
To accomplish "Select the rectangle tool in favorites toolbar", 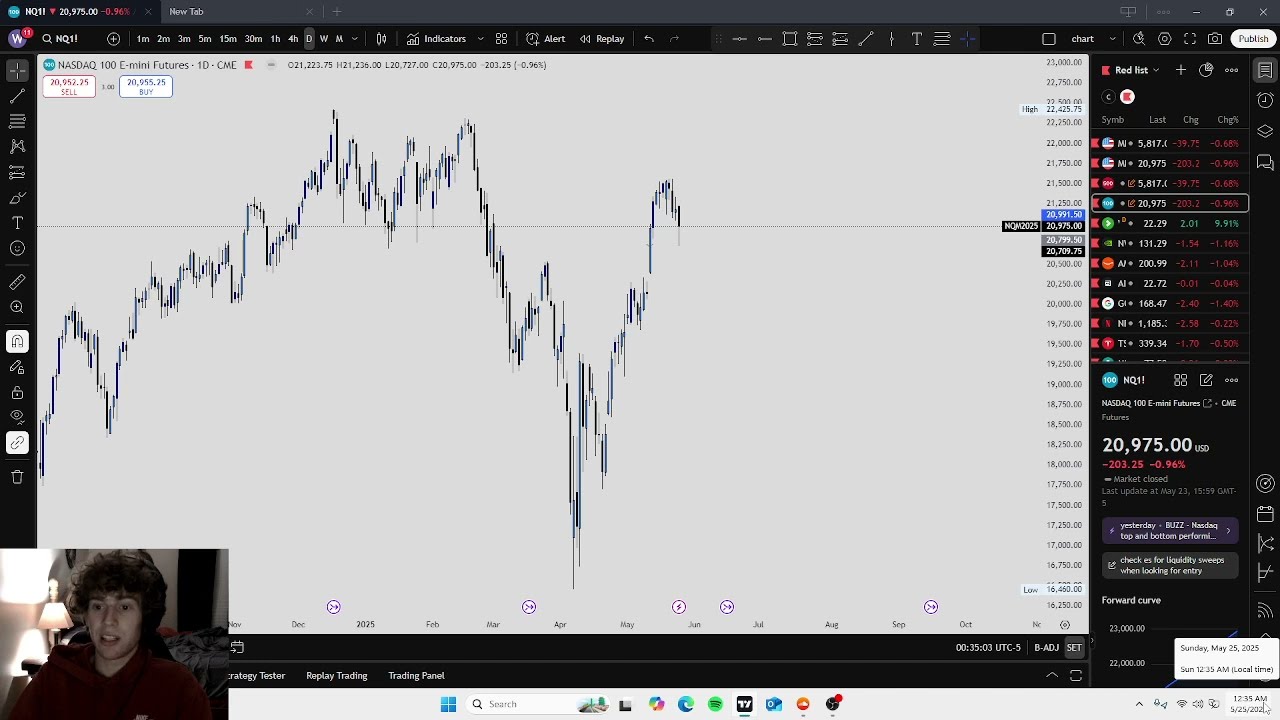I will pos(790,39).
